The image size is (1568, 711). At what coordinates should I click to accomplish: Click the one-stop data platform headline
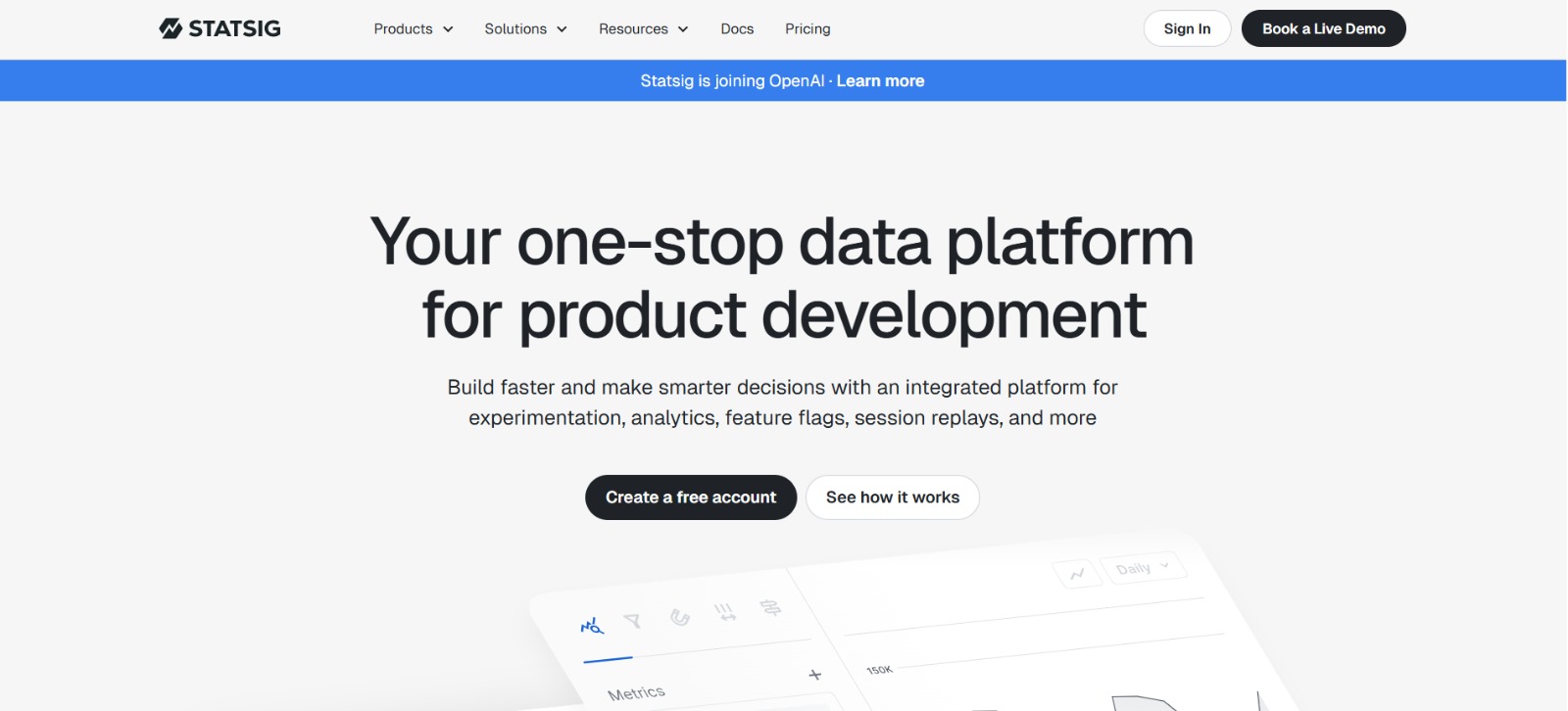pos(783,278)
